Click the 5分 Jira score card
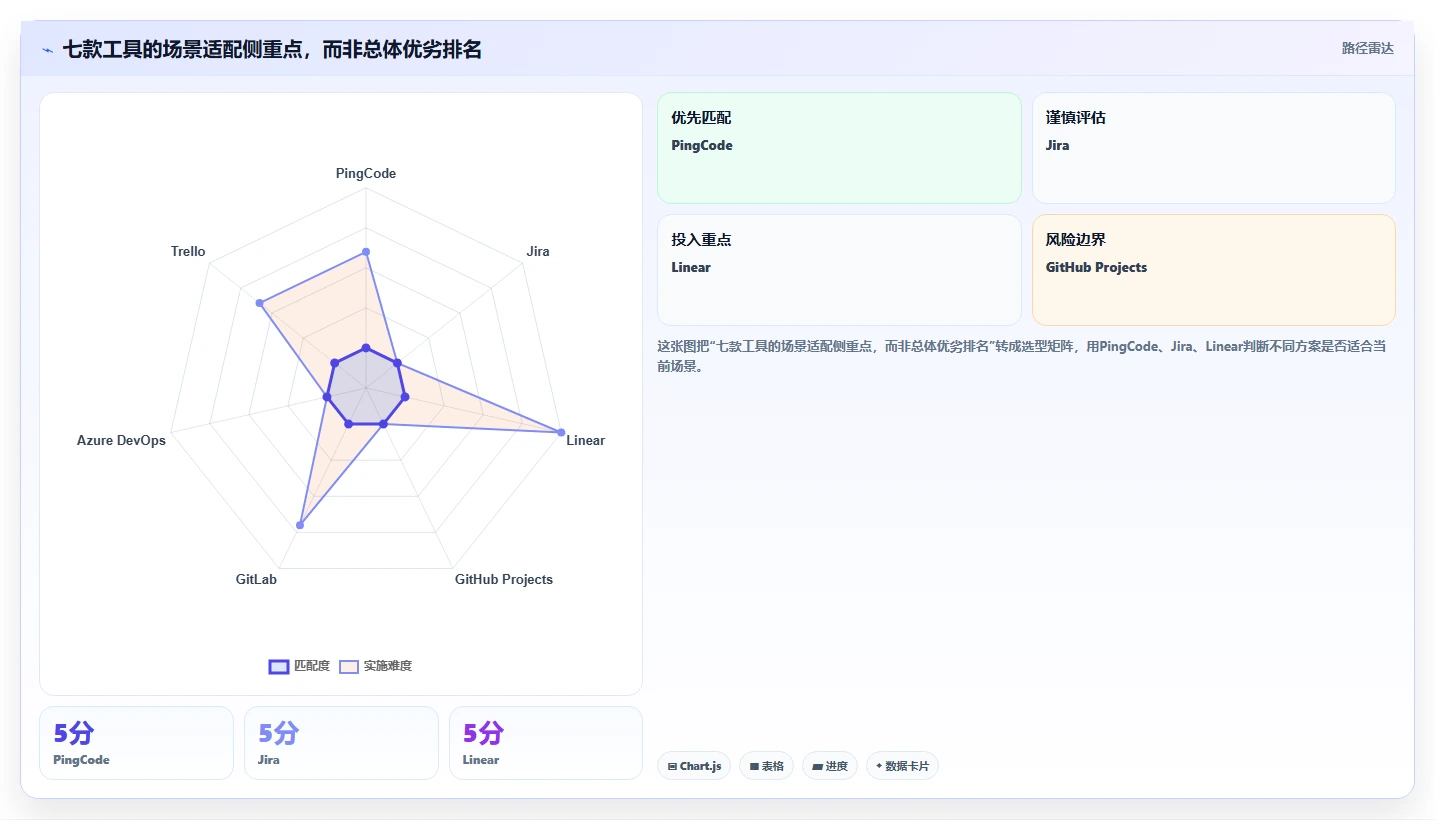Image resolution: width=1435 pixels, height=820 pixels. click(341, 743)
